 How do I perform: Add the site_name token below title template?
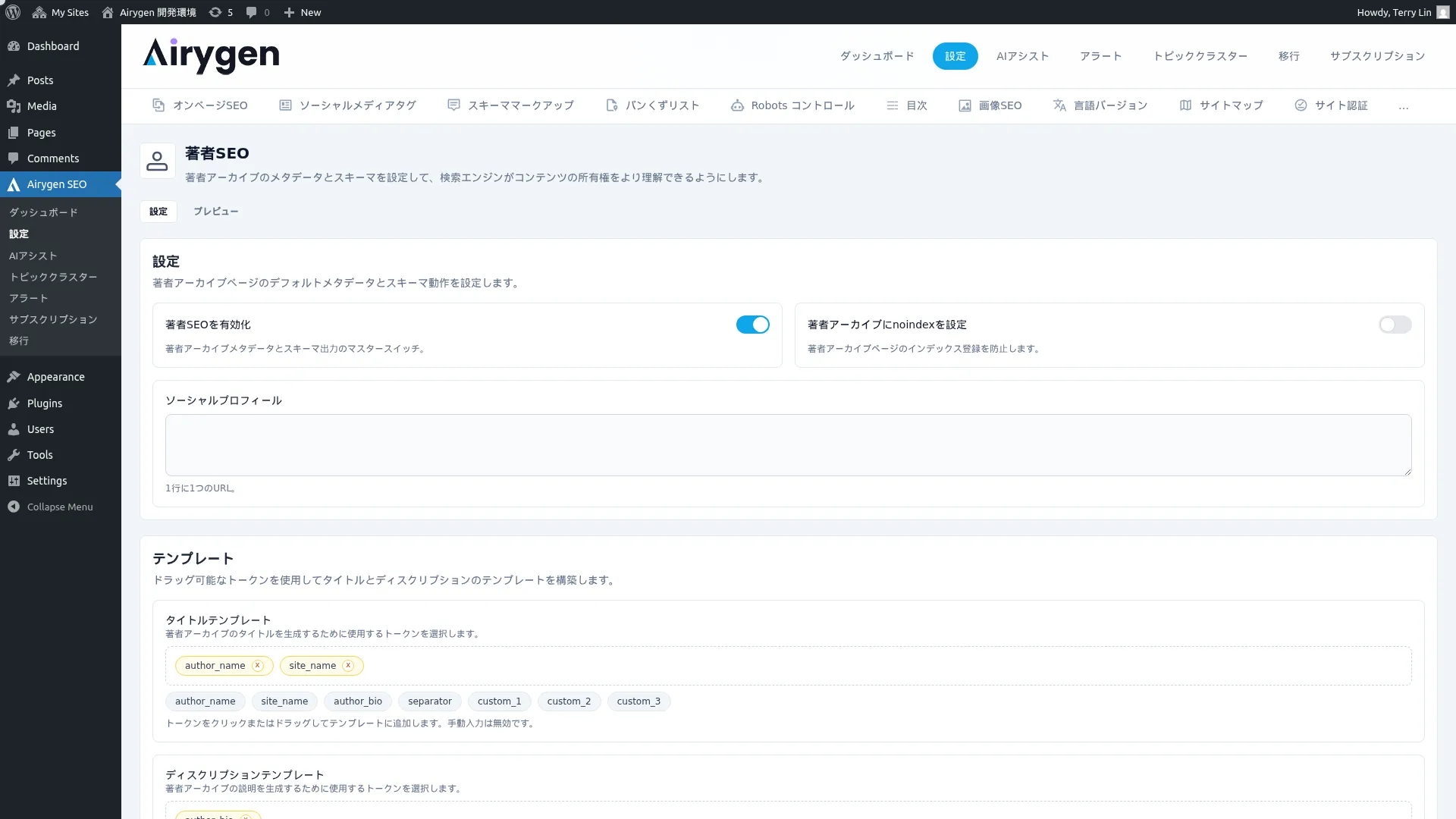pos(284,701)
